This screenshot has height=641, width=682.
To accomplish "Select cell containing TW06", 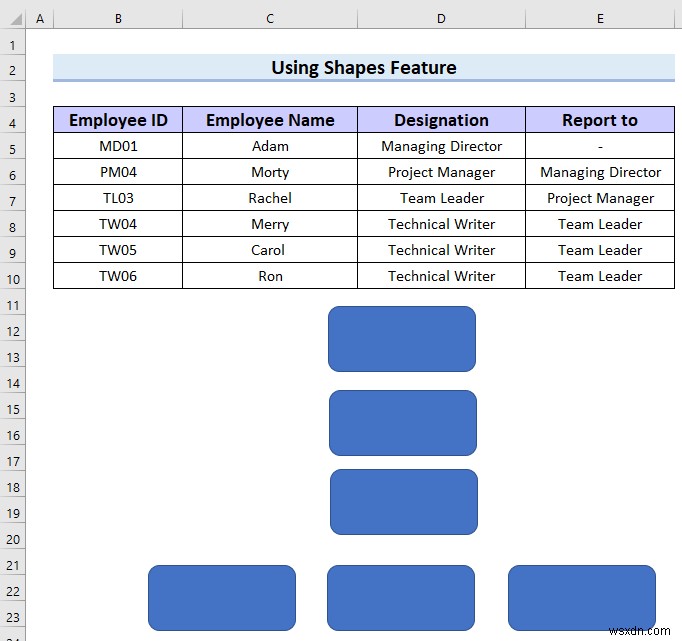I will tap(118, 276).
